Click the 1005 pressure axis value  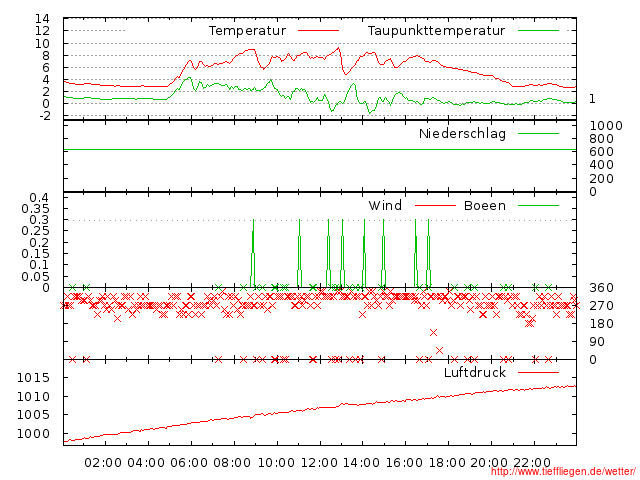[33, 415]
